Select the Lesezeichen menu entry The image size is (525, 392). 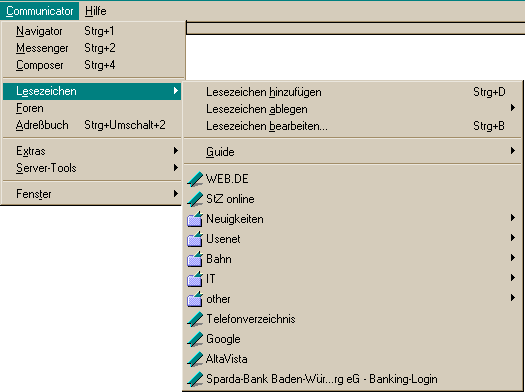[92, 91]
